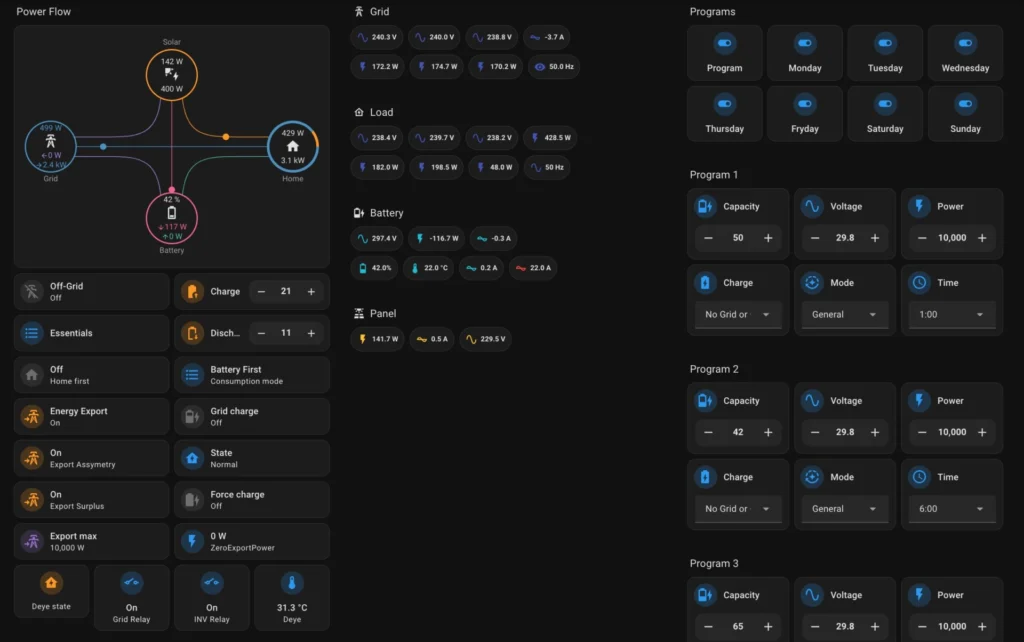Open Program 2 Time dropdown
Screen dimensions: 1024x642
[x=951, y=508]
